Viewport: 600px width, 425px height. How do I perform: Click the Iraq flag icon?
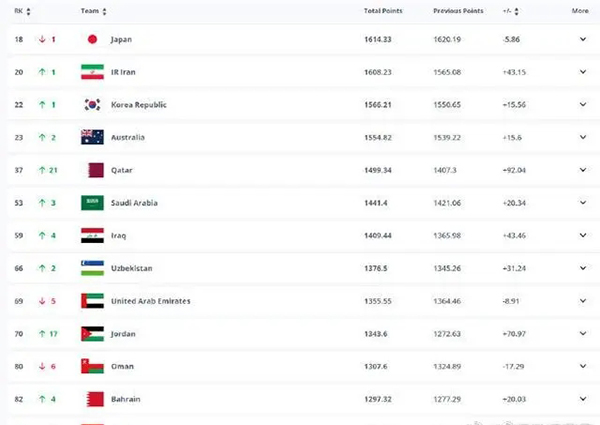91,236
